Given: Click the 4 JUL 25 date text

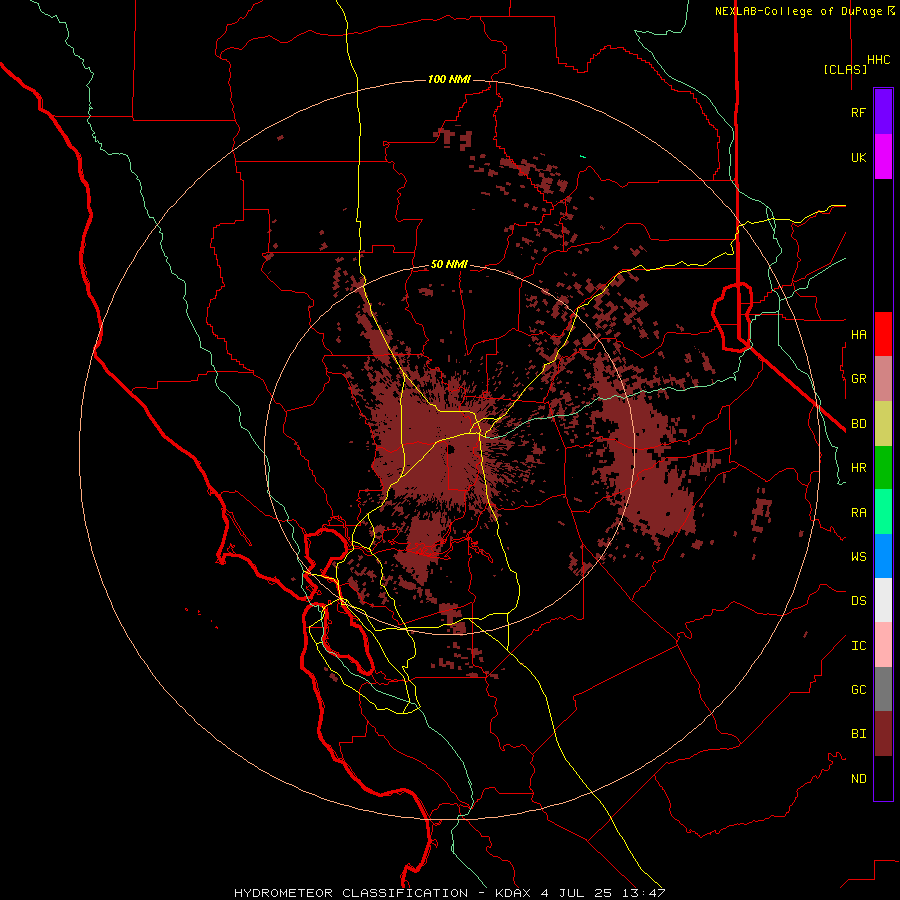Looking at the screenshot, I should coord(576,893).
